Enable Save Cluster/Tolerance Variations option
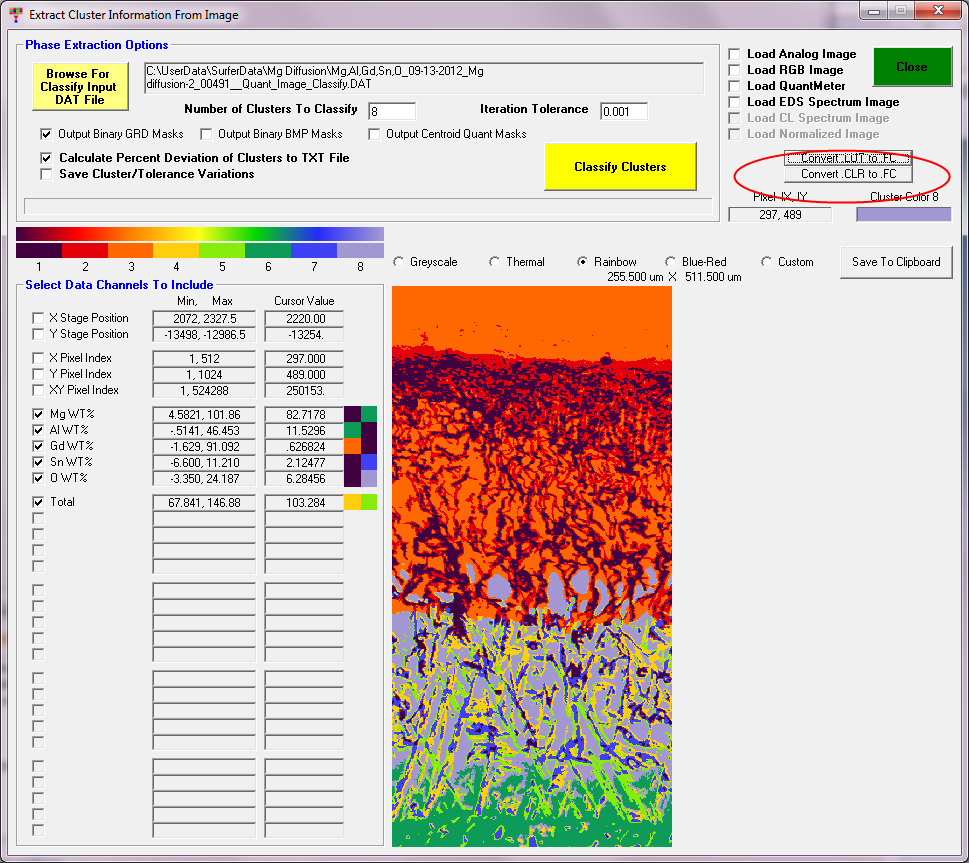This screenshot has height=863, width=969. point(46,174)
